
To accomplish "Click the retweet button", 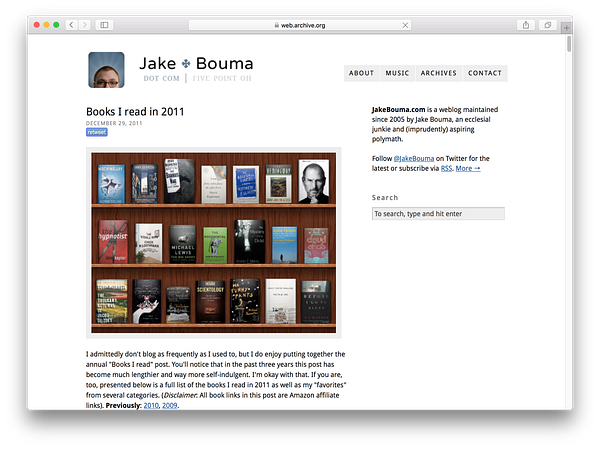I will [97, 132].
